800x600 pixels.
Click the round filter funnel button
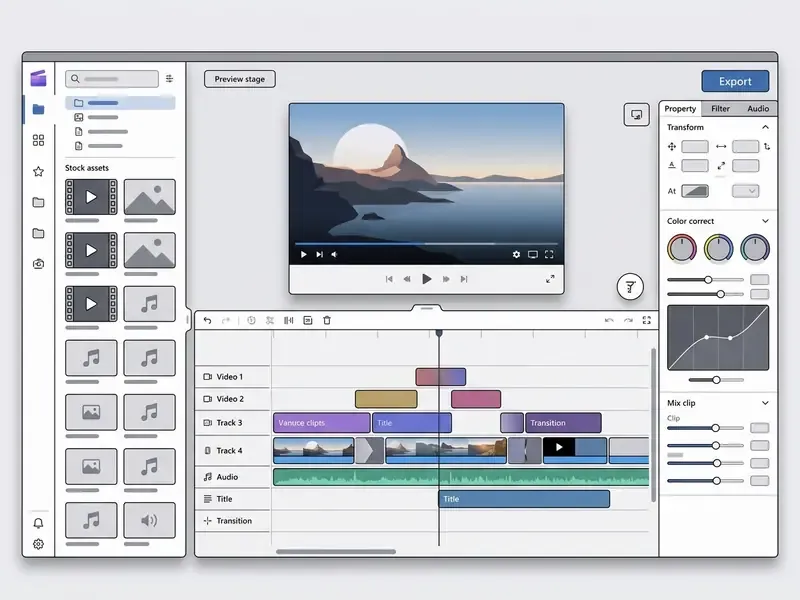[630, 287]
